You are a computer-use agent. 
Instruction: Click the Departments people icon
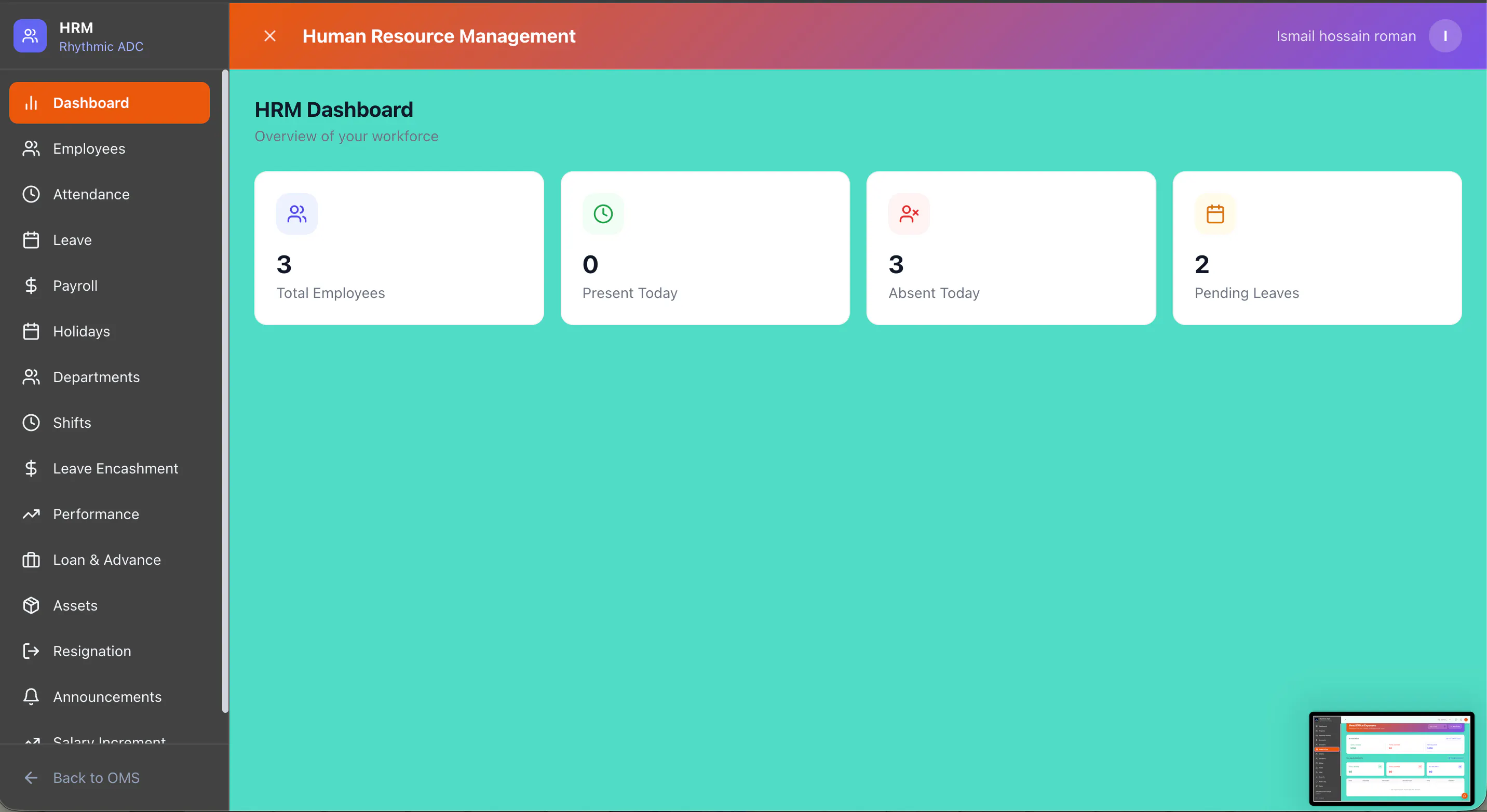coord(31,377)
